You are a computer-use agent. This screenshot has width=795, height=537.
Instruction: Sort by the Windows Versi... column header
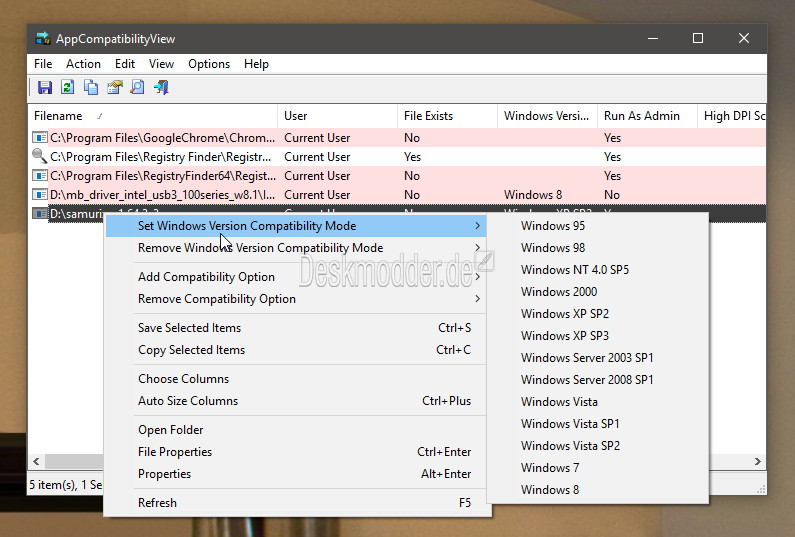tap(547, 116)
